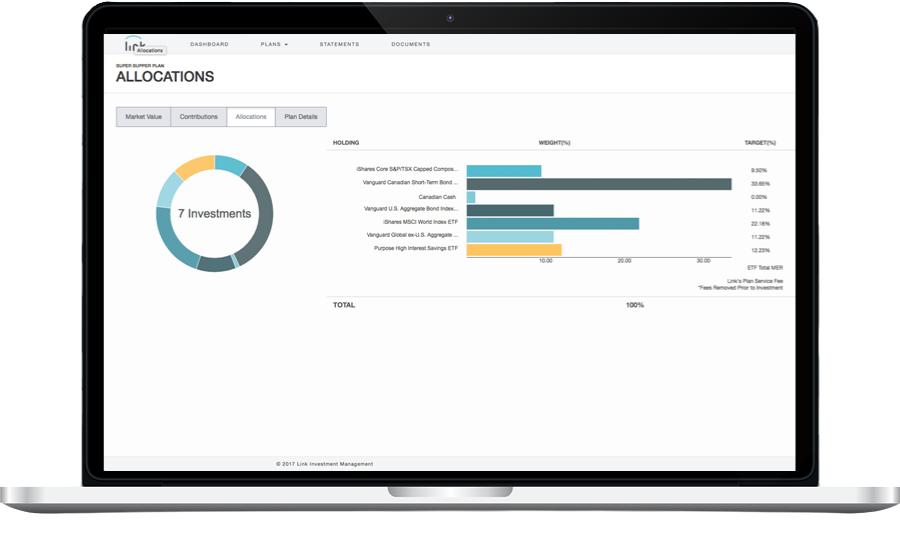This screenshot has width=900, height=545.
Task: Click 'Purpose High Interest Savings ETF' label
Action: 416,248
